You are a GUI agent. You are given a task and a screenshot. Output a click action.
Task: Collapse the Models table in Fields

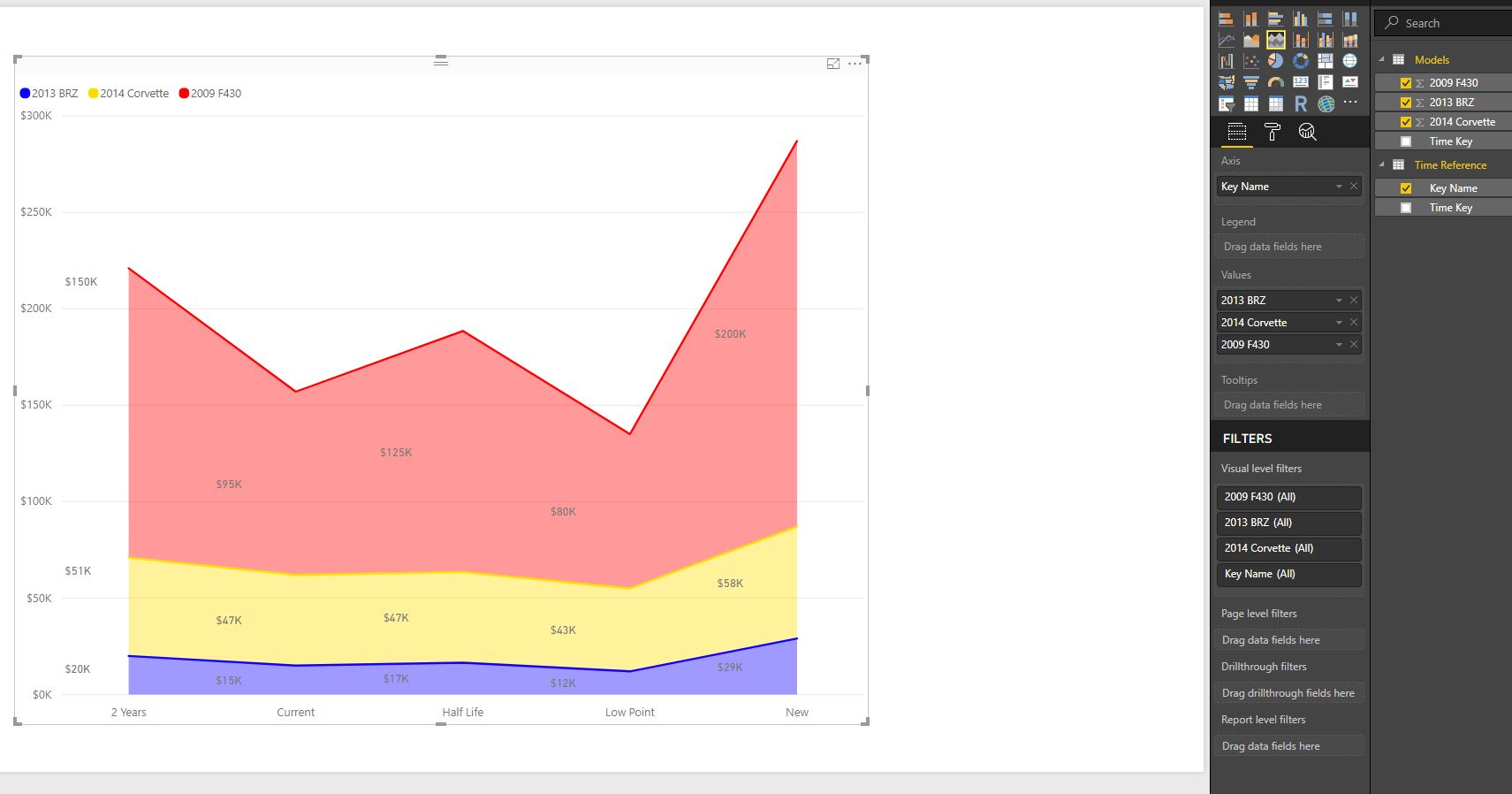pos(1382,59)
